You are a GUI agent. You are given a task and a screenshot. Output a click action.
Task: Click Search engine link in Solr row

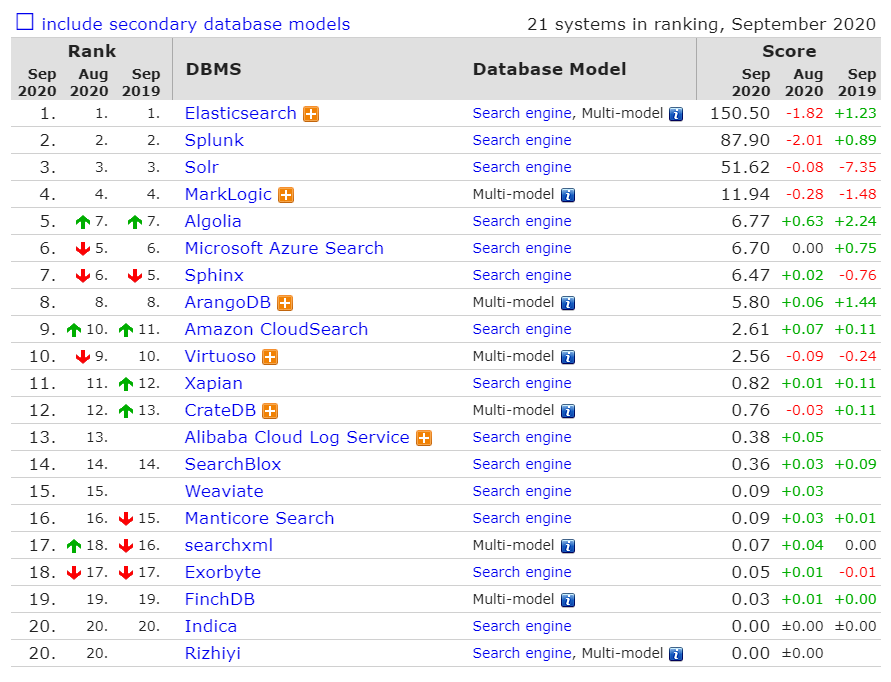[522, 167]
